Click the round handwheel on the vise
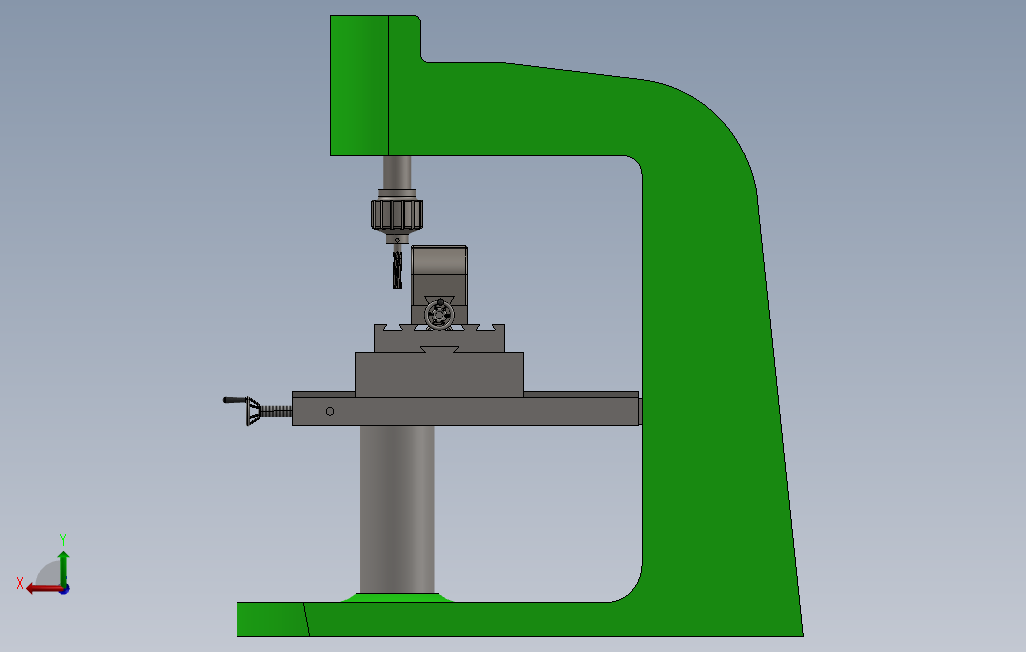1026x652 pixels. pos(440,315)
